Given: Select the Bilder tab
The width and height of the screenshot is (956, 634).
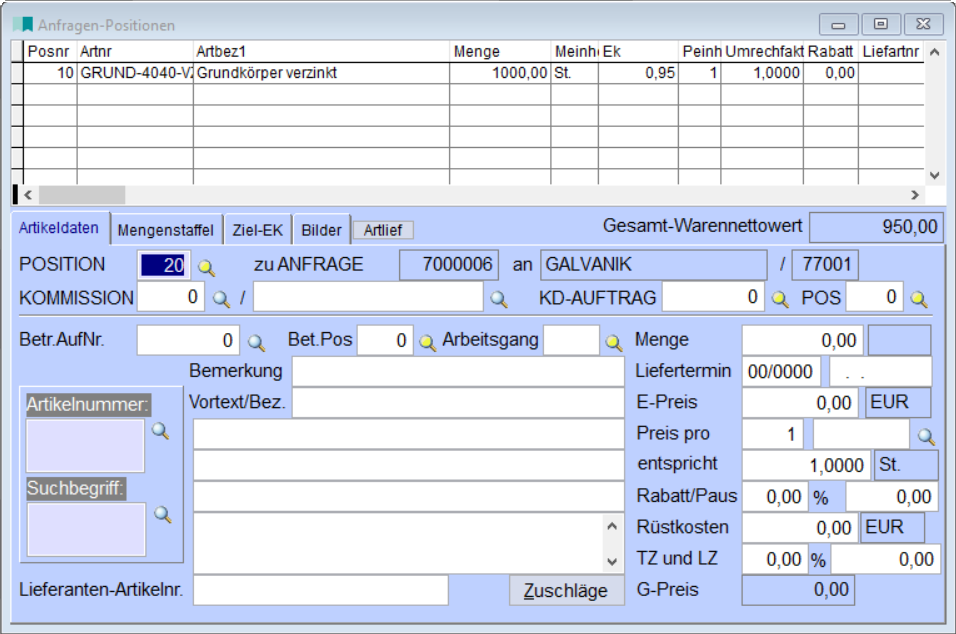Looking at the screenshot, I should coord(322,230).
